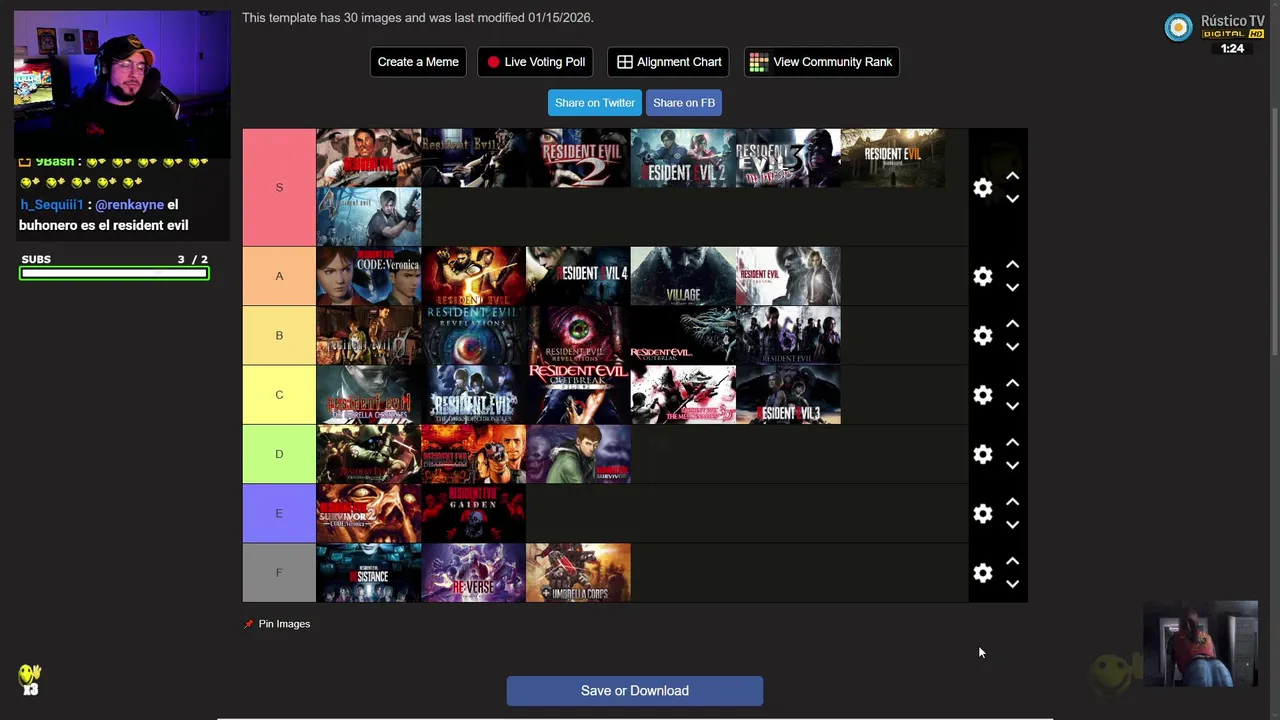
Task: Open settings gear for F tier row
Action: [983, 573]
